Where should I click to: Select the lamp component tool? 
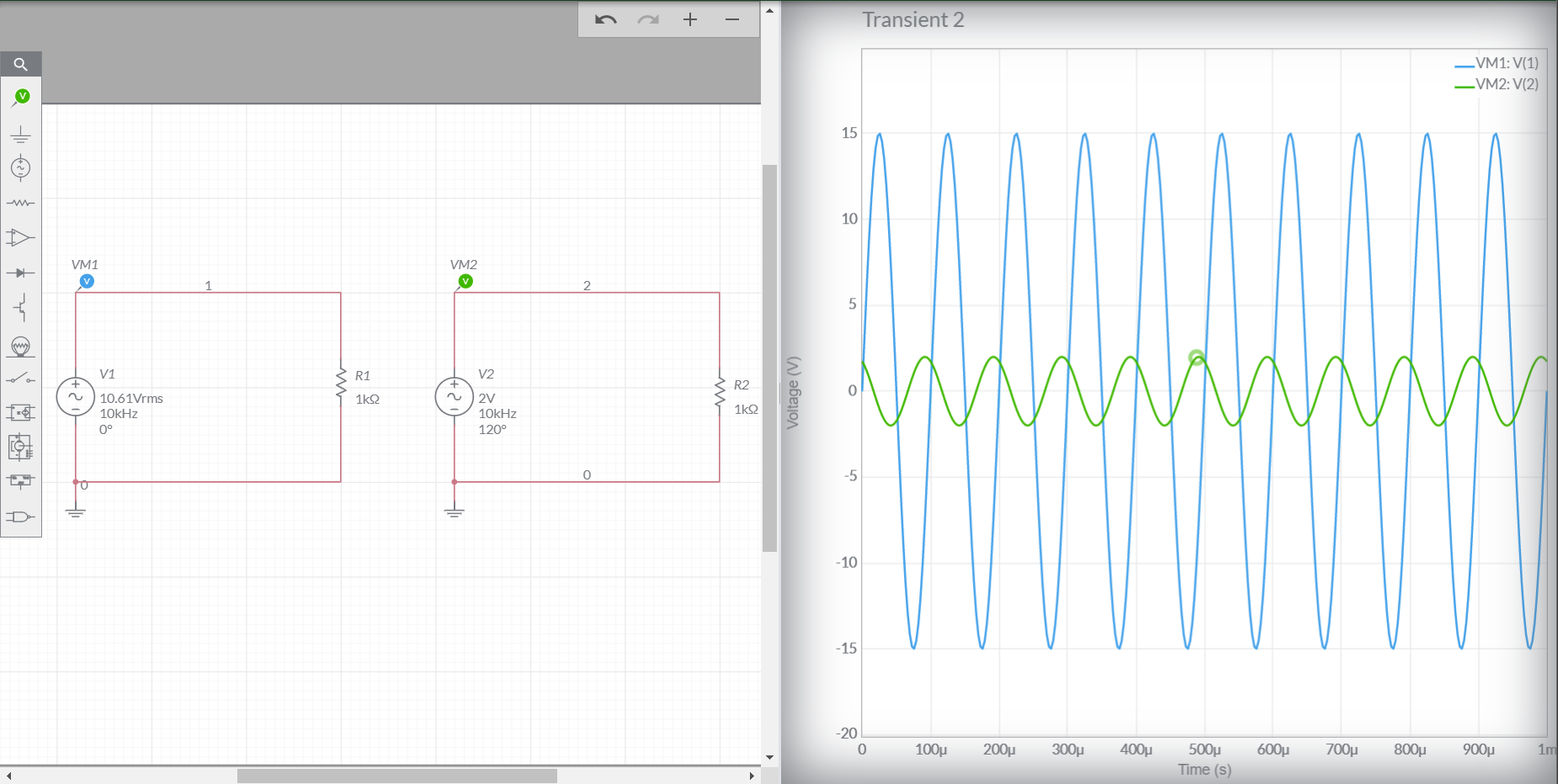[21, 346]
